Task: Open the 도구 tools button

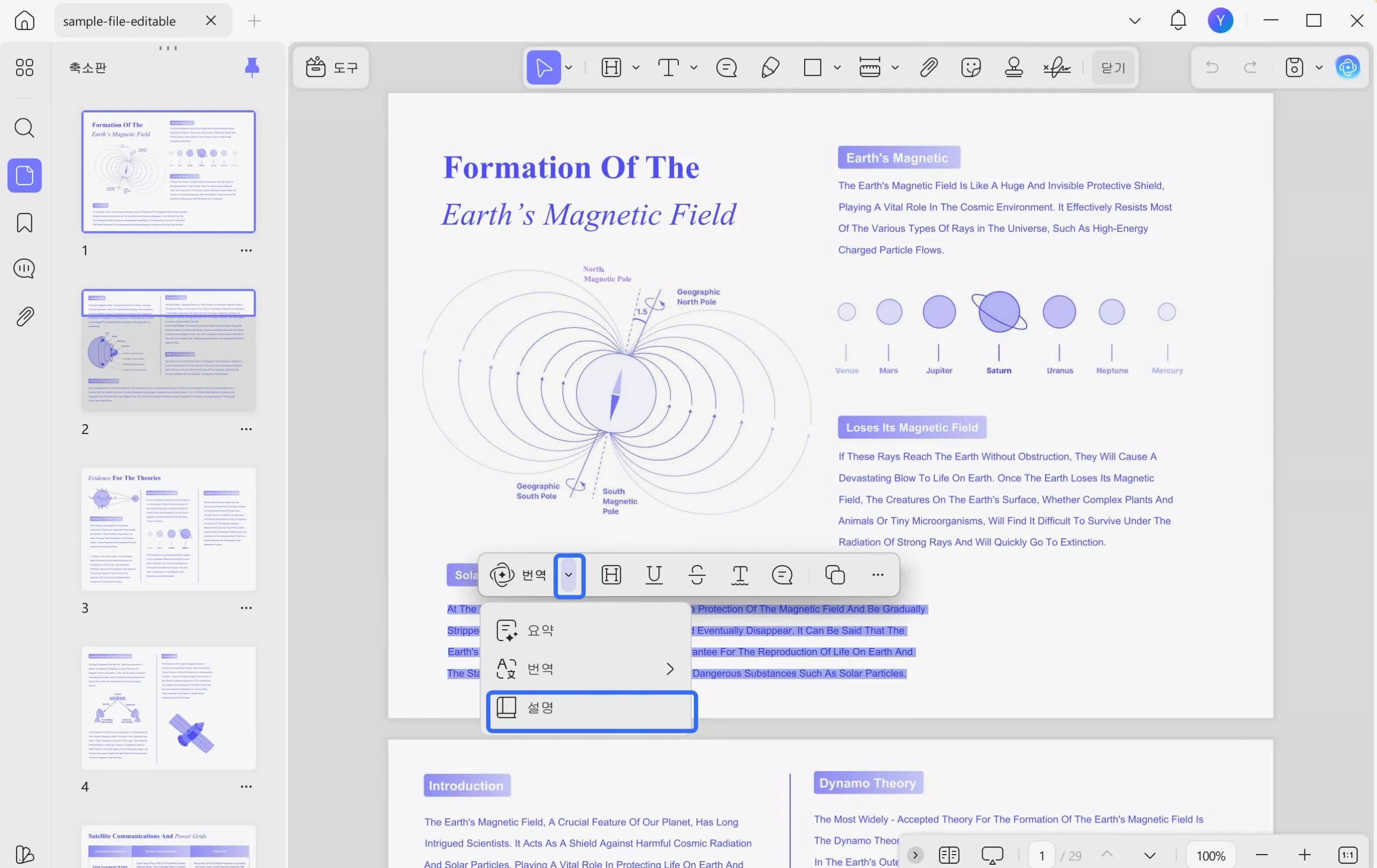Action: point(331,67)
